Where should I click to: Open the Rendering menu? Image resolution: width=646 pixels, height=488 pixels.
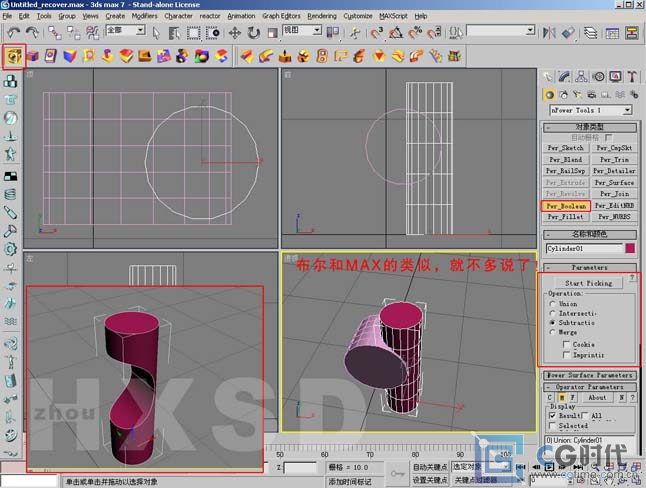(x=322, y=16)
